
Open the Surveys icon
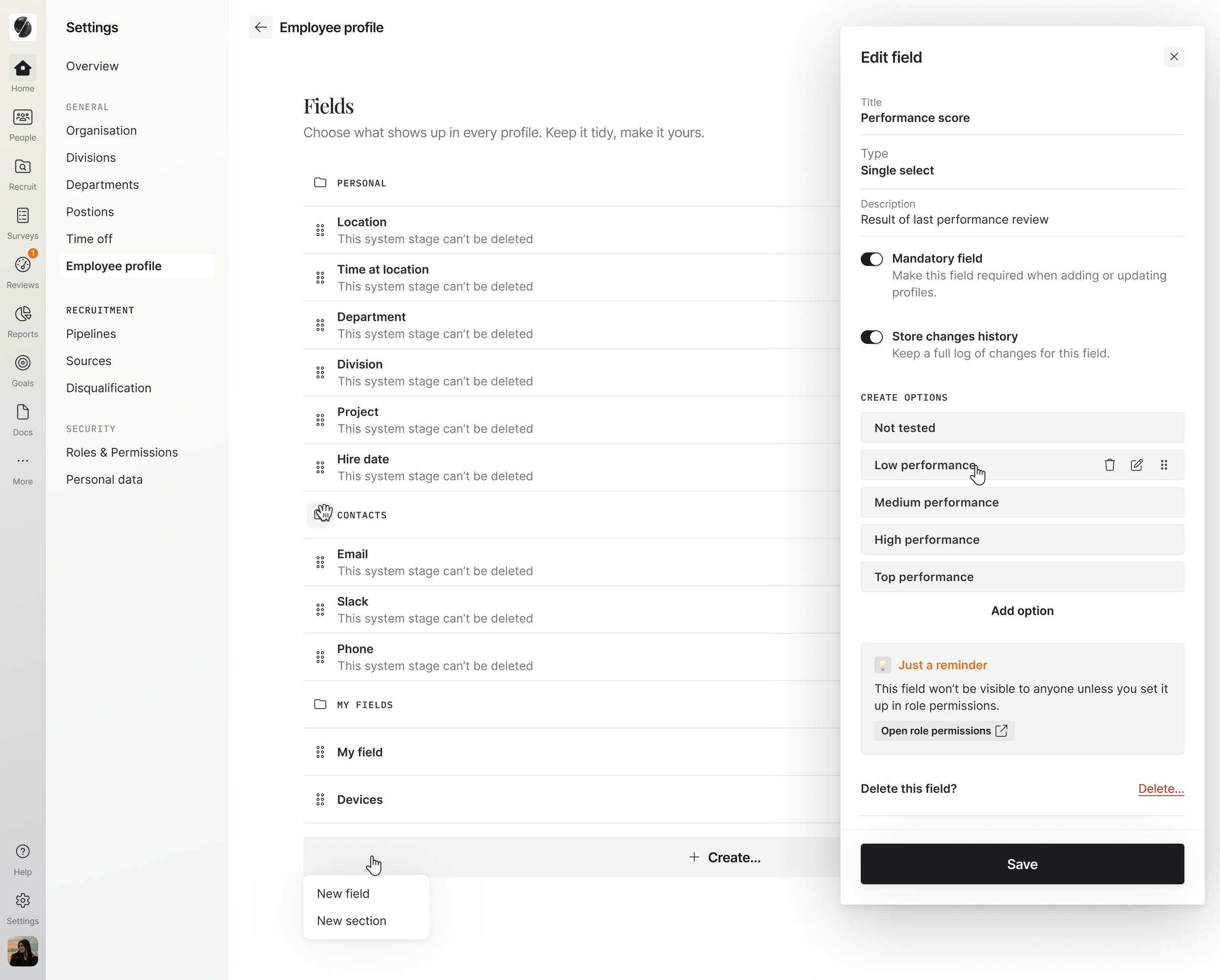pyautogui.click(x=22, y=215)
